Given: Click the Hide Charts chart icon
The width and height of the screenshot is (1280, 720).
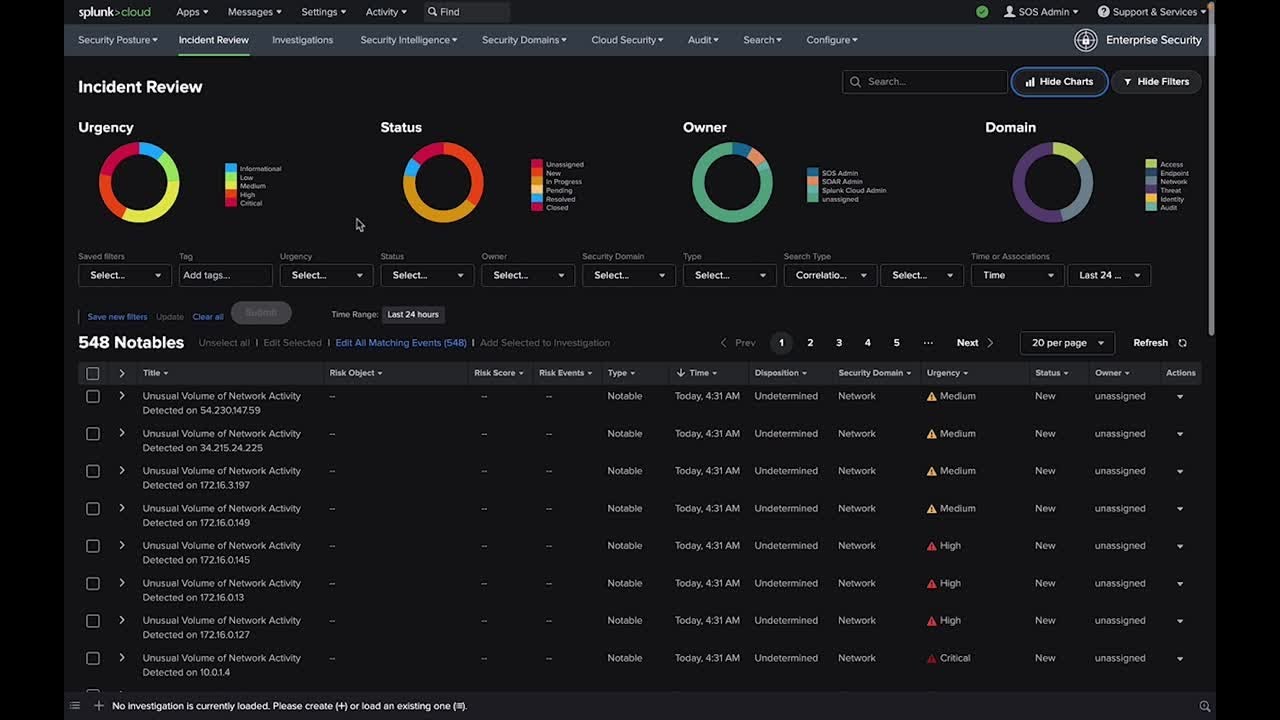Looking at the screenshot, I should click(1030, 82).
